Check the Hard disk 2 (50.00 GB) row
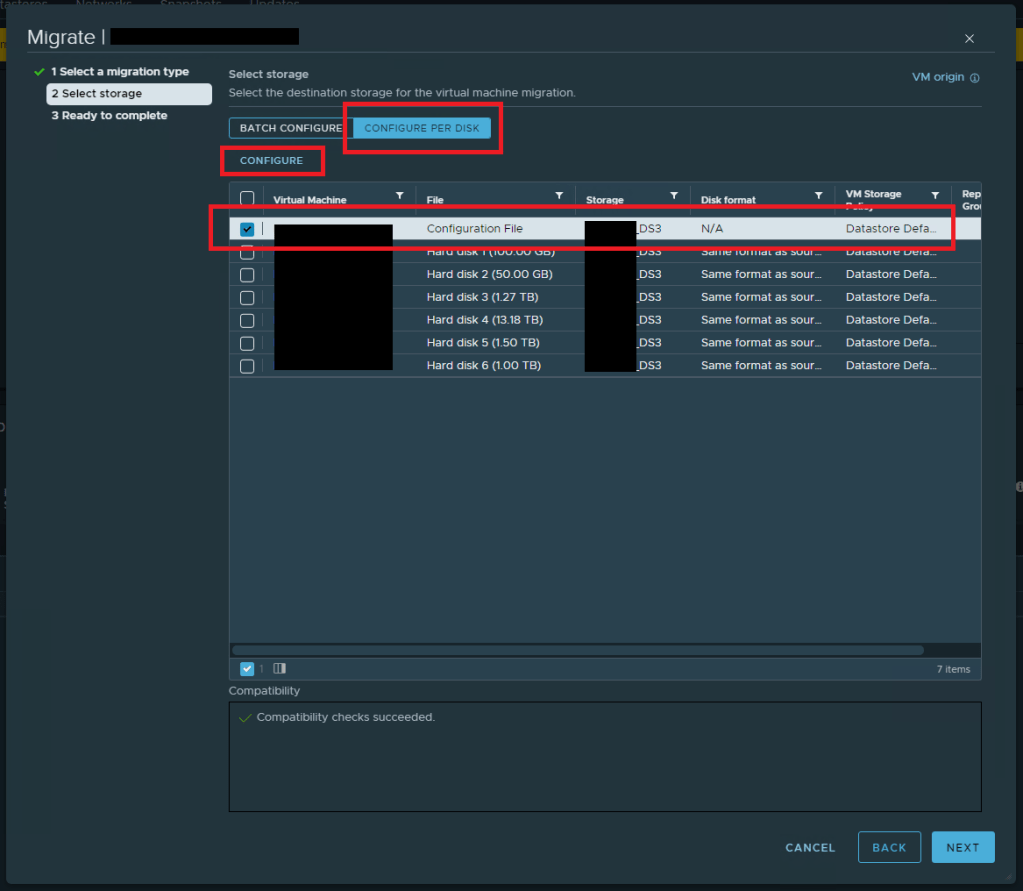 click(x=247, y=275)
